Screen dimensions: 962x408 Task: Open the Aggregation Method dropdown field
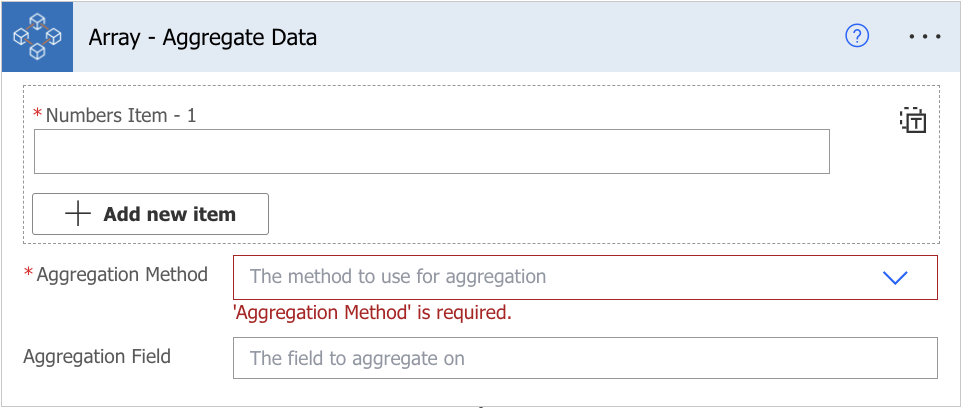pos(585,277)
